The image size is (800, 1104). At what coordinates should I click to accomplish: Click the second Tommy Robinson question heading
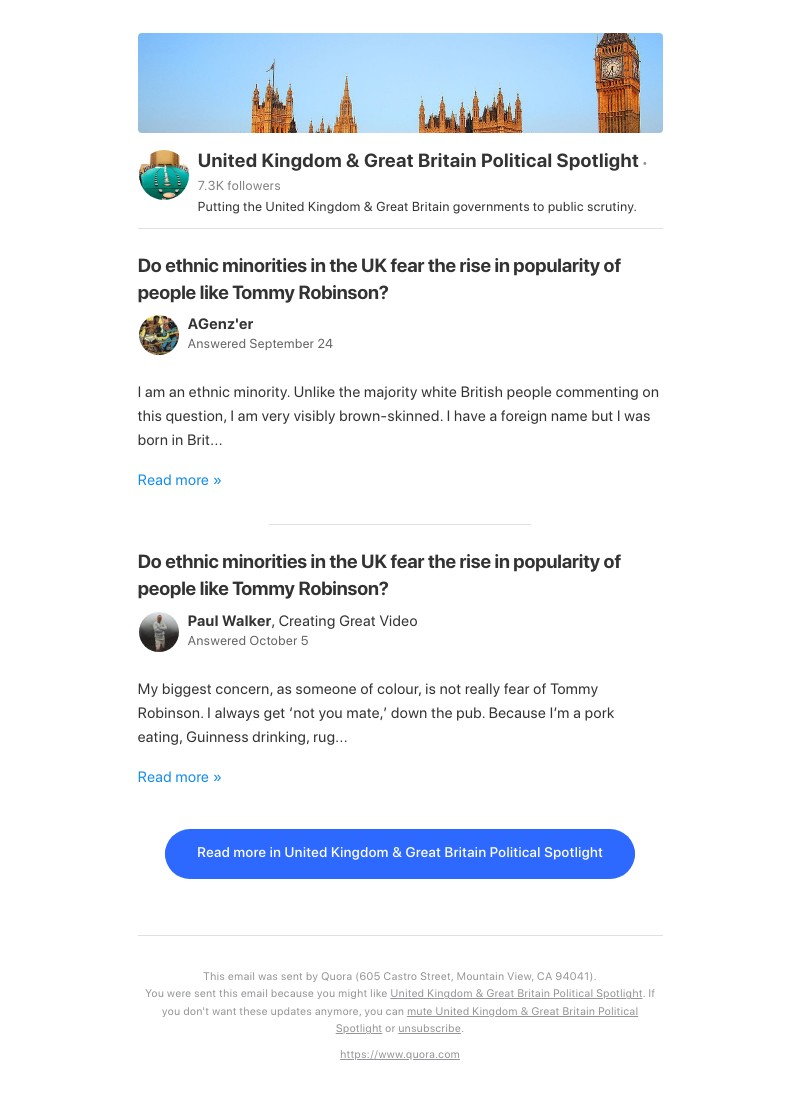tap(379, 575)
